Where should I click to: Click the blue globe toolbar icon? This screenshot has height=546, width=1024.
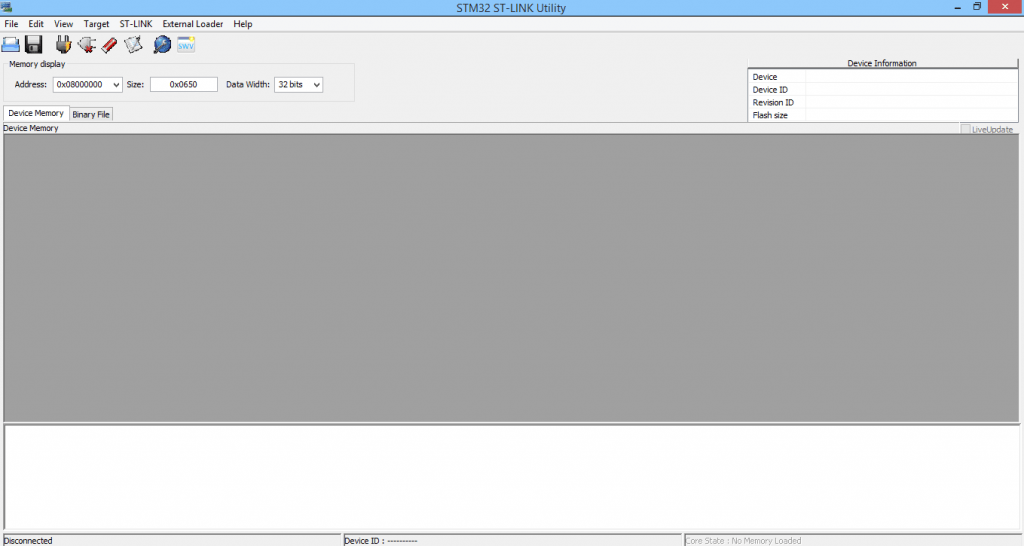point(162,44)
